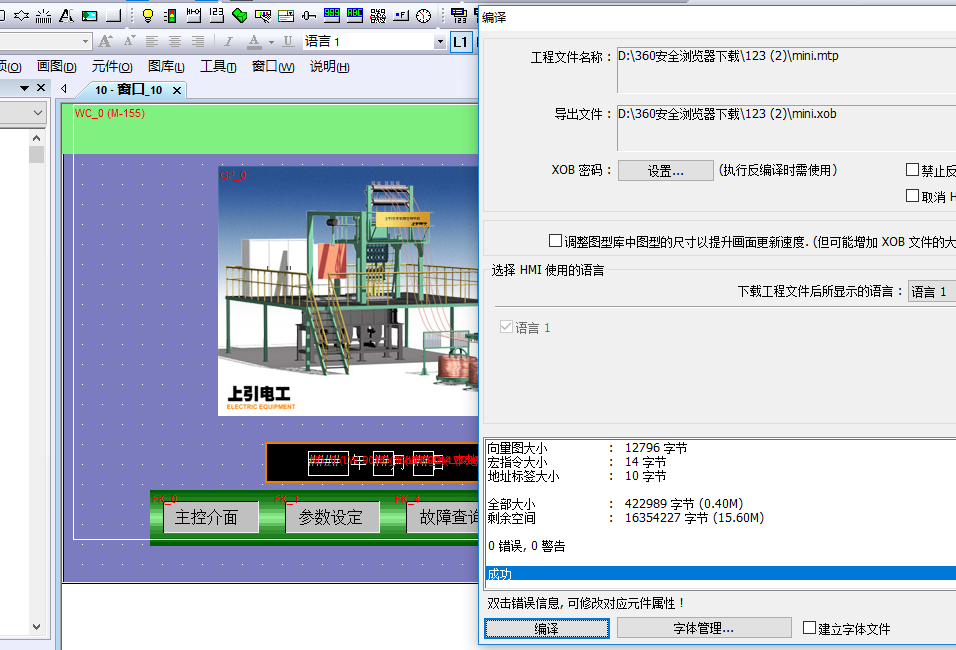Expand the left panel's top dropdown arrow
This screenshot has height=650, width=956.
[x=38, y=114]
